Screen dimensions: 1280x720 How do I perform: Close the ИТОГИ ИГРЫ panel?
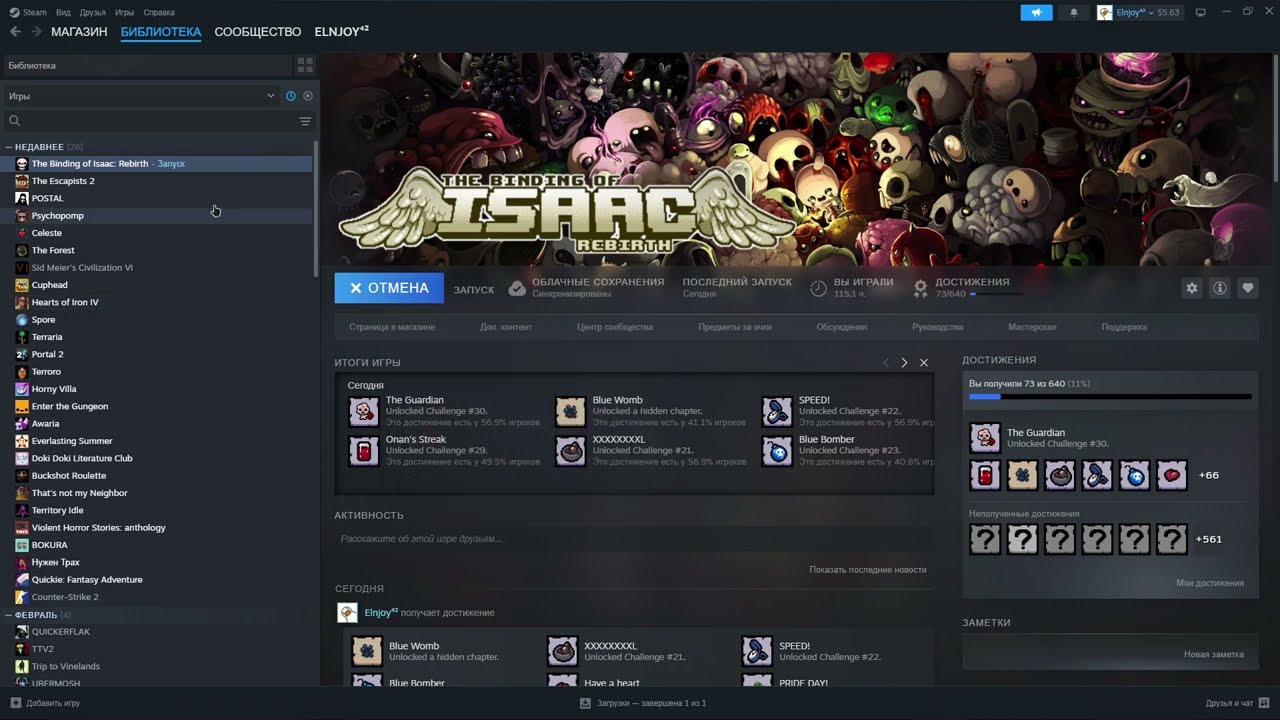[x=924, y=363]
